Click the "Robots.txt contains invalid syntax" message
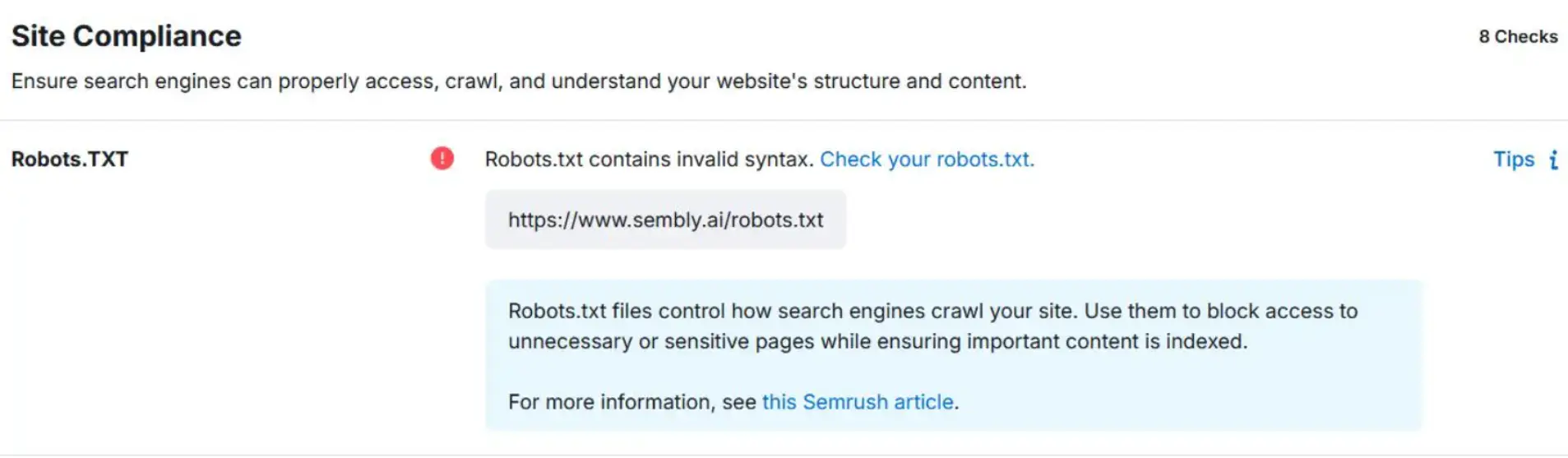This screenshot has height=458, width=1568. (649, 160)
